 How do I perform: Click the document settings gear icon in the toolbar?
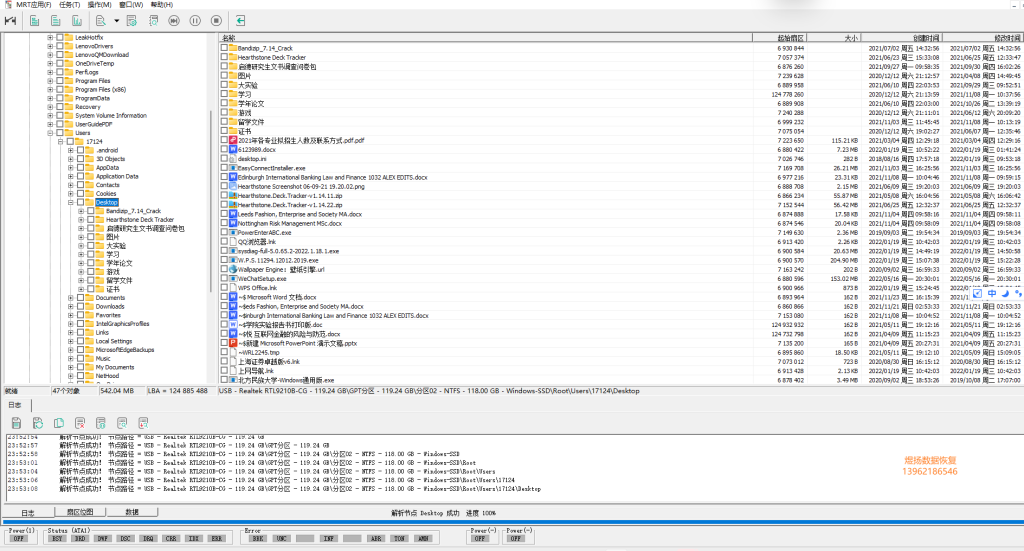coord(132,21)
